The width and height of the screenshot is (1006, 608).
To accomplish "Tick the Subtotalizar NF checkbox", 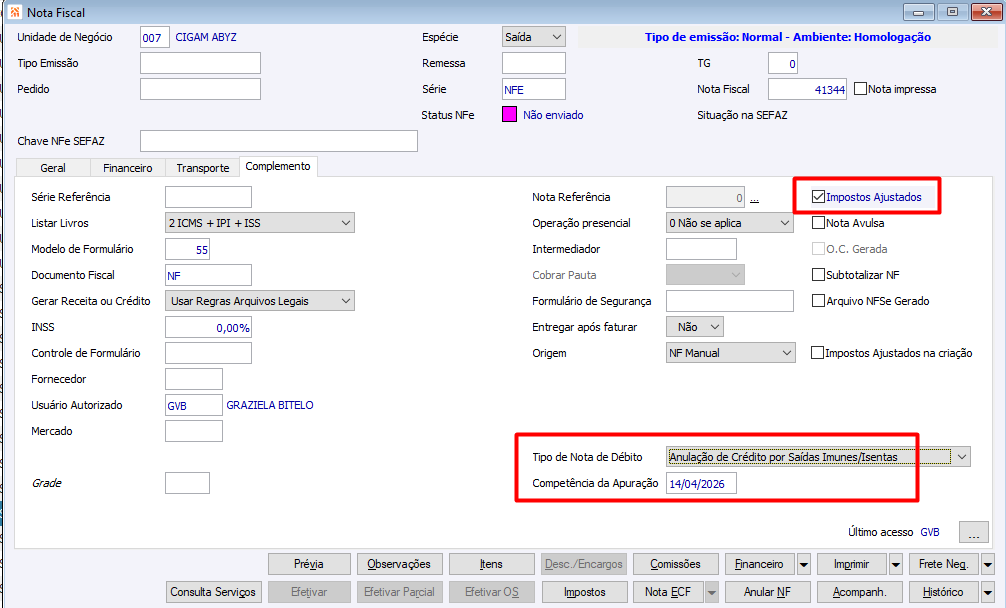I will coord(818,274).
